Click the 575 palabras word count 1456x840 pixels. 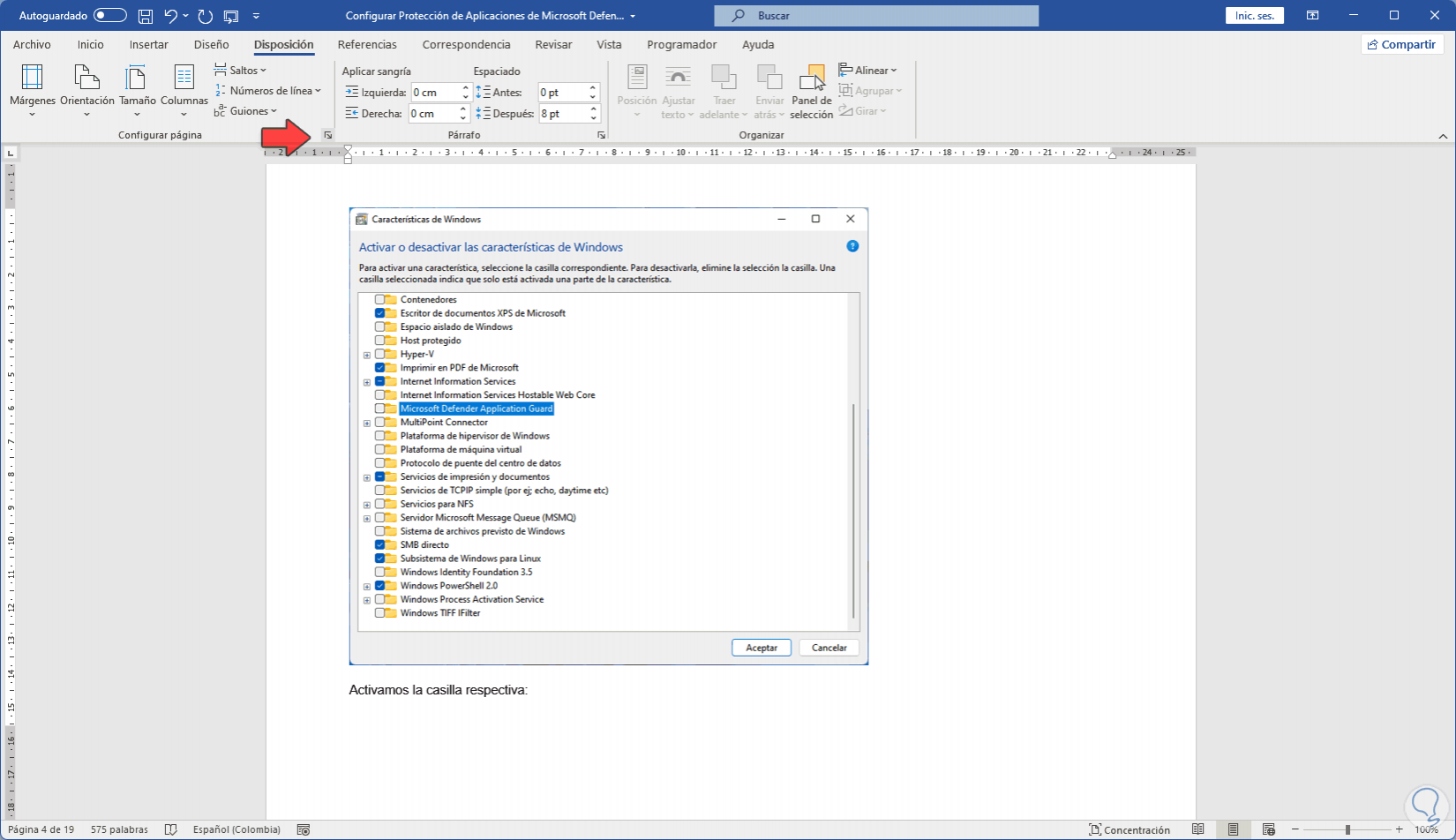pyautogui.click(x=119, y=829)
